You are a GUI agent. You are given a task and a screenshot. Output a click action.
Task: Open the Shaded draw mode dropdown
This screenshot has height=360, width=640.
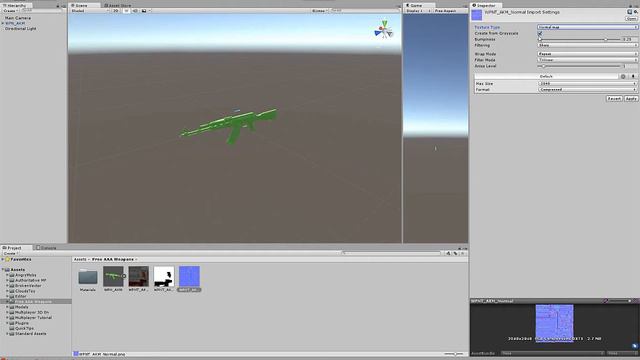(x=90, y=11)
